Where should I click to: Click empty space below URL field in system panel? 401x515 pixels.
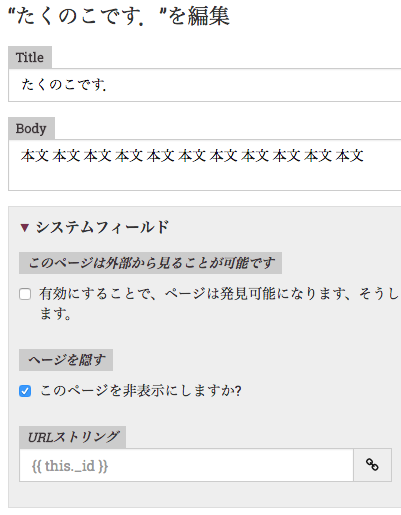[x=205, y=494]
